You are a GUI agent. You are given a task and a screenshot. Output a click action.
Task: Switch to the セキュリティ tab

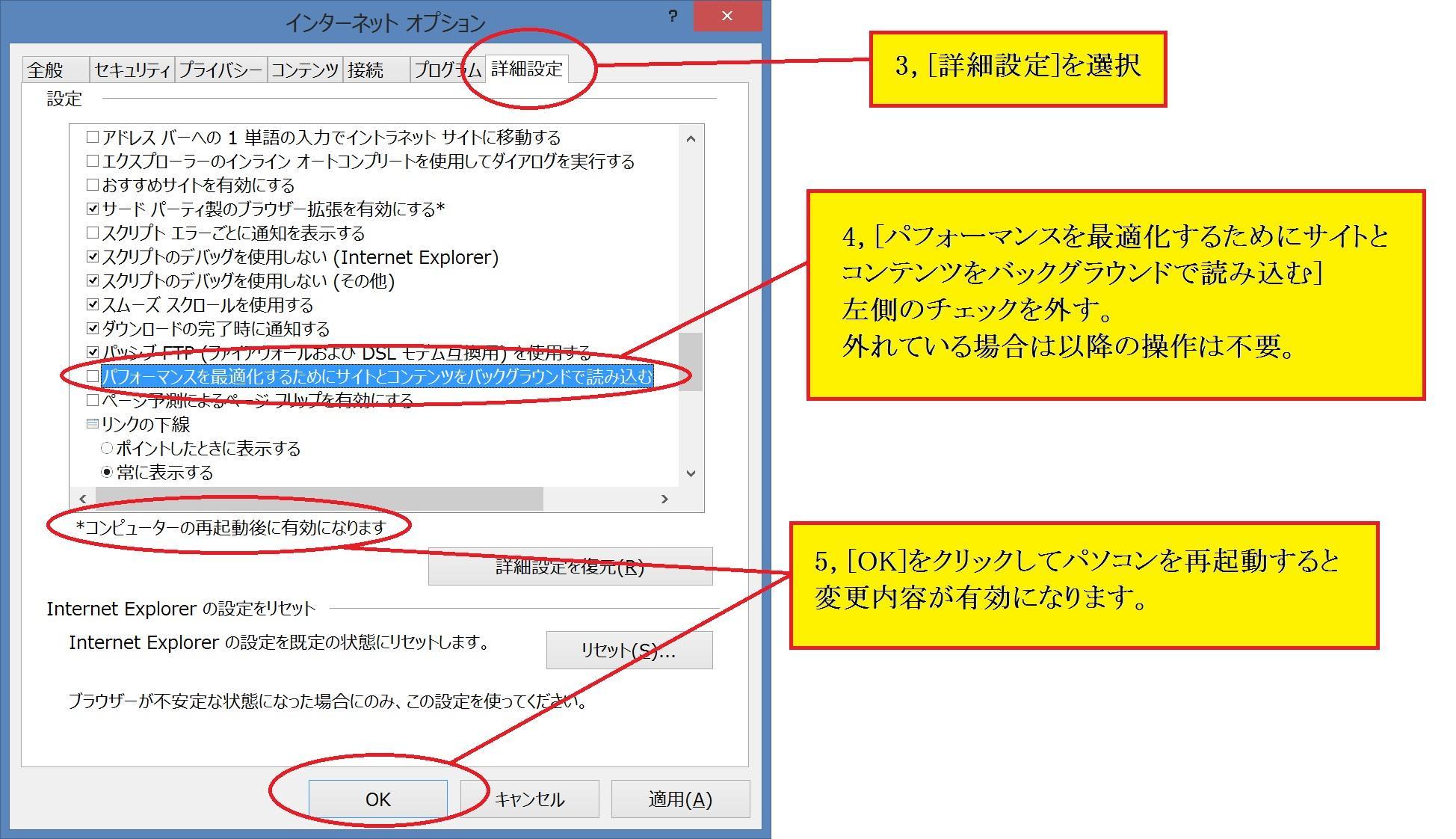[132, 70]
